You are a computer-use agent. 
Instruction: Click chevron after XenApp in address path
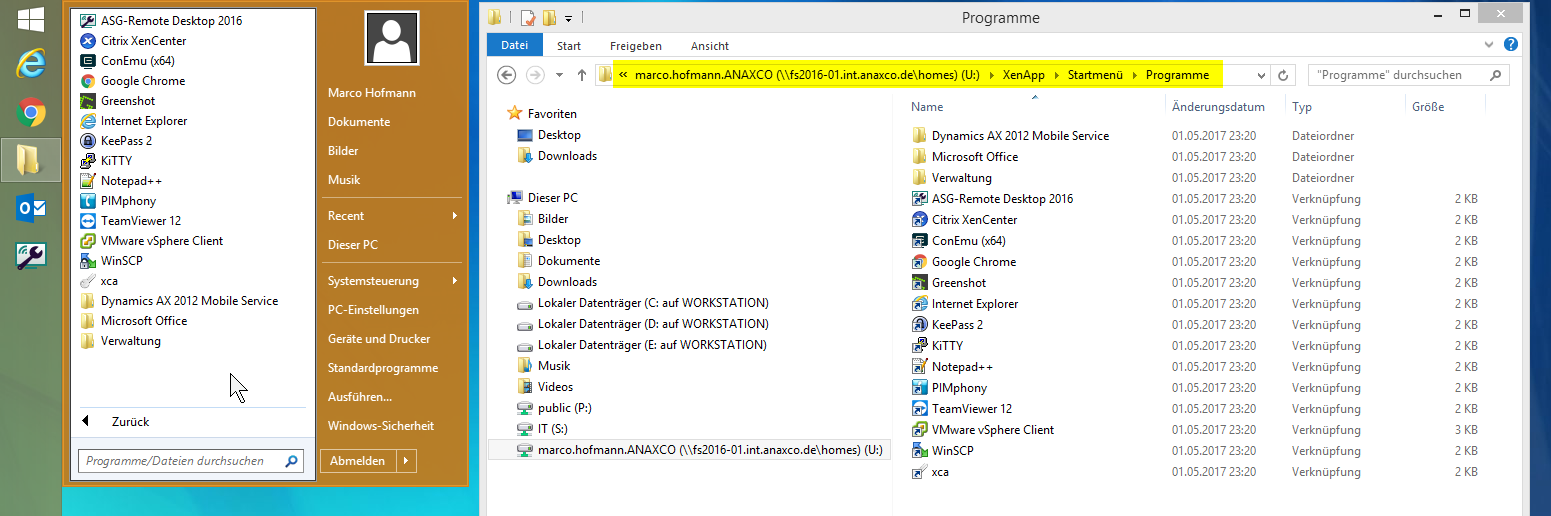[x=1056, y=75]
